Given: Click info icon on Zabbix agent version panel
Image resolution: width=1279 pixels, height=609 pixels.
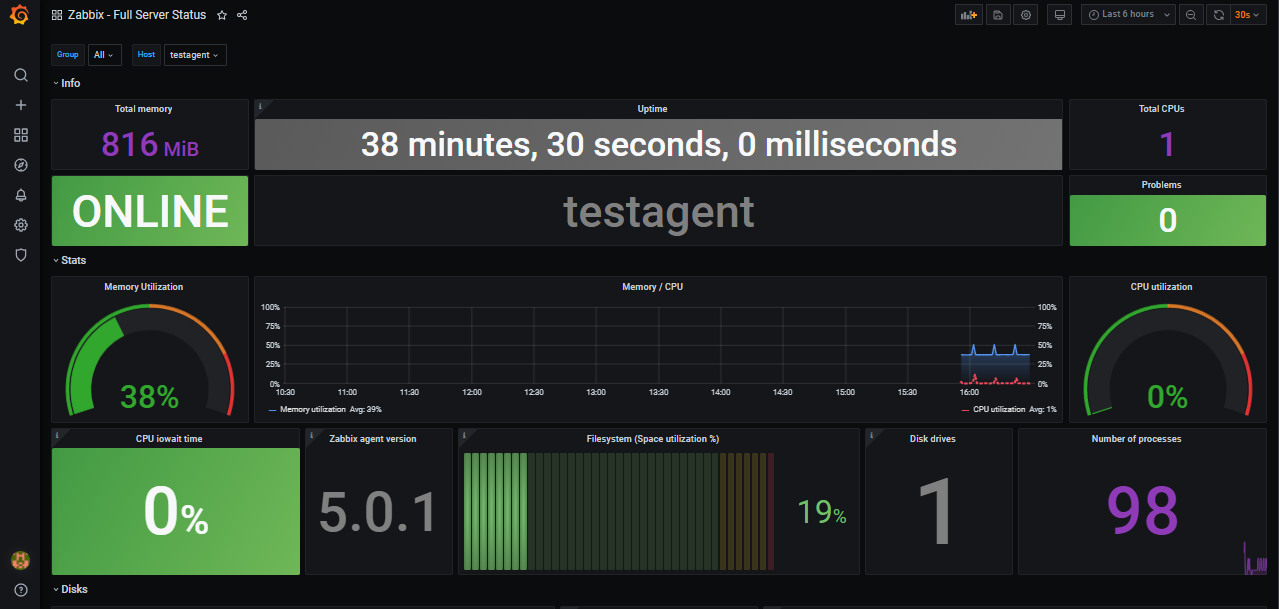Looking at the screenshot, I should [x=310, y=435].
